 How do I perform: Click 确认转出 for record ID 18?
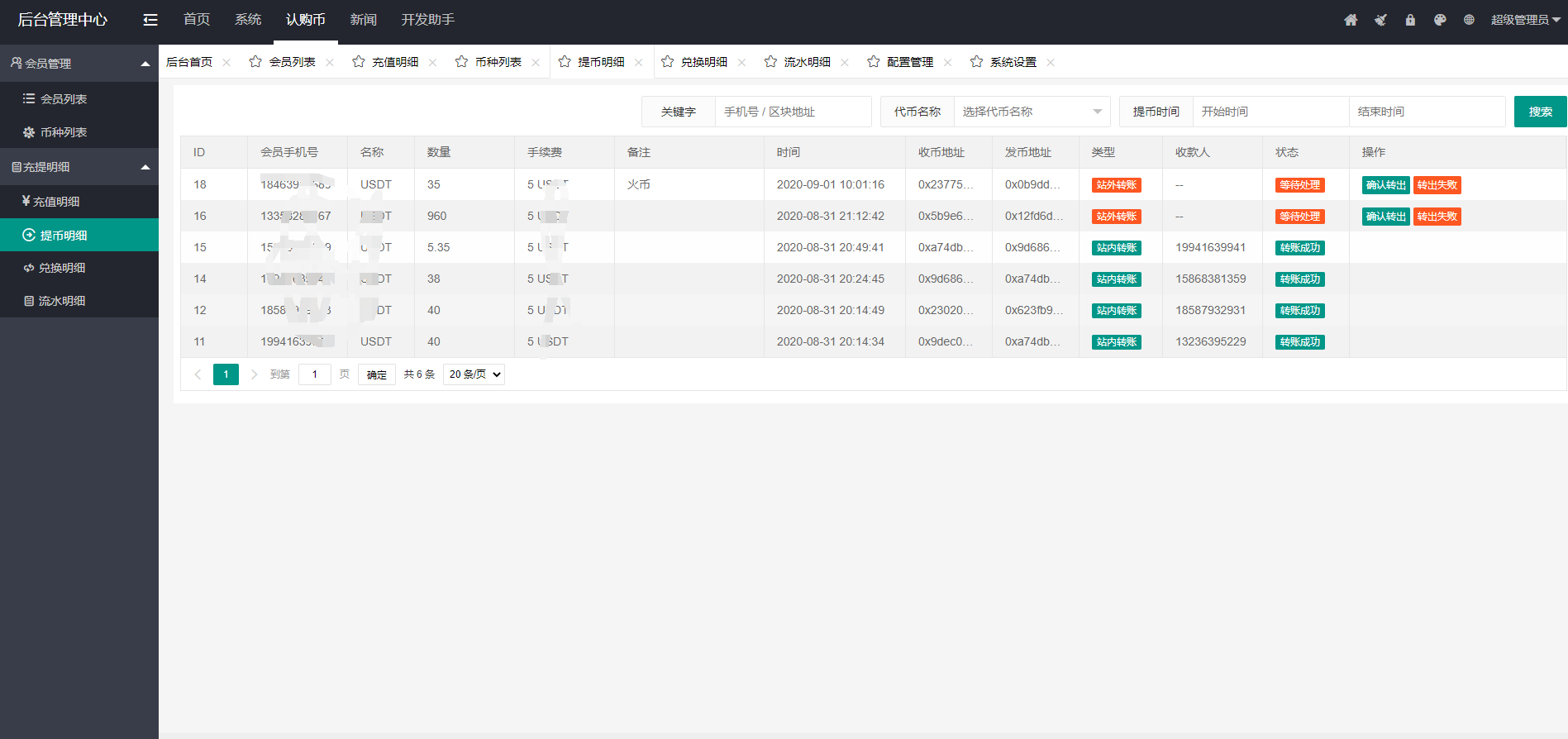(x=1385, y=185)
